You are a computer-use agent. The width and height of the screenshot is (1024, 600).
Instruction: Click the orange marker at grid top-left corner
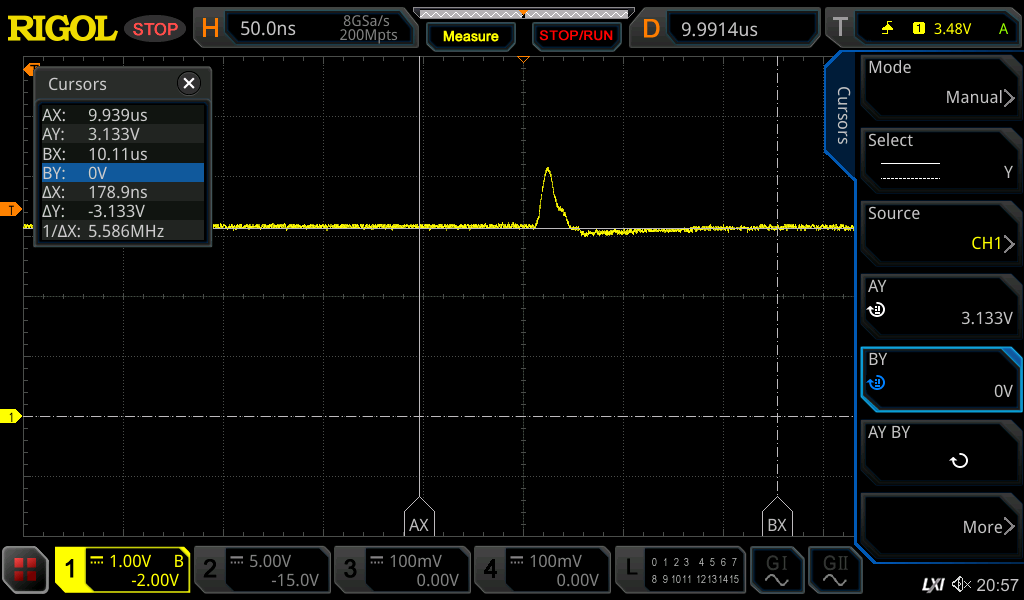click(x=31, y=68)
